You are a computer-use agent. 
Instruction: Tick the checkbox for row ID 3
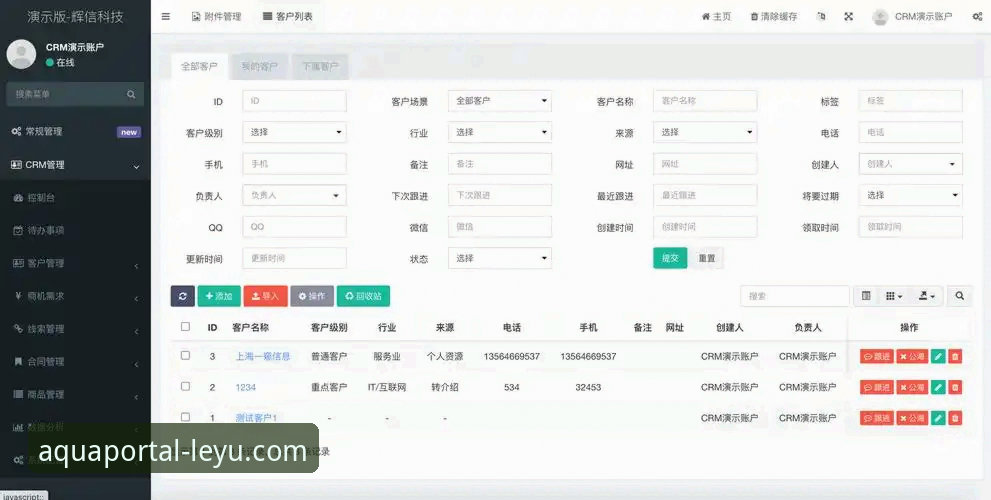pos(185,355)
